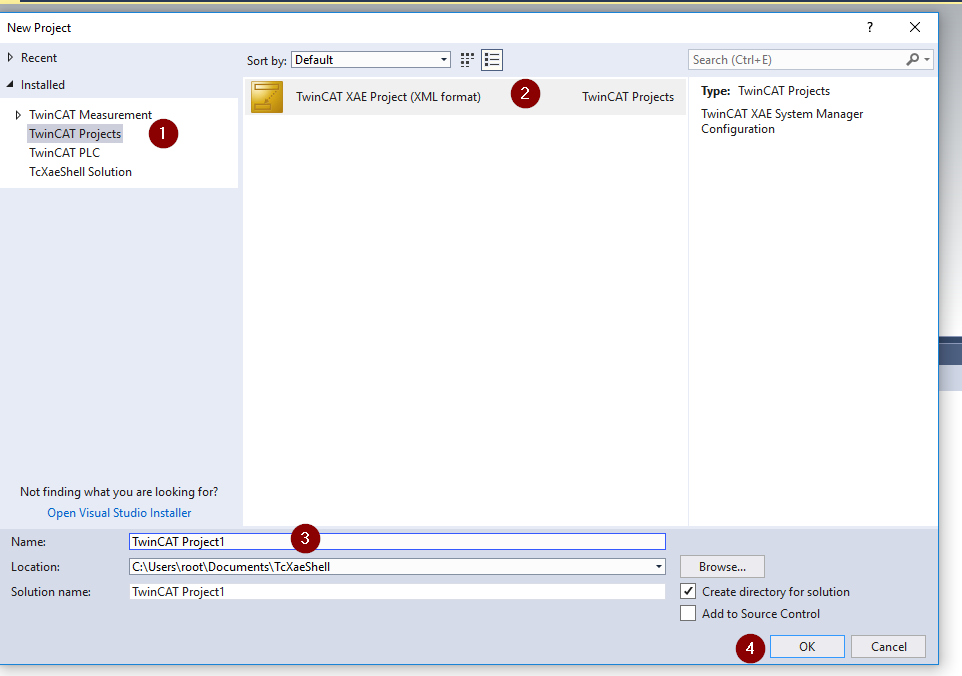The height and width of the screenshot is (676, 962).
Task: Select TwinCAT XAE Project (XML format) template
Action: point(465,97)
